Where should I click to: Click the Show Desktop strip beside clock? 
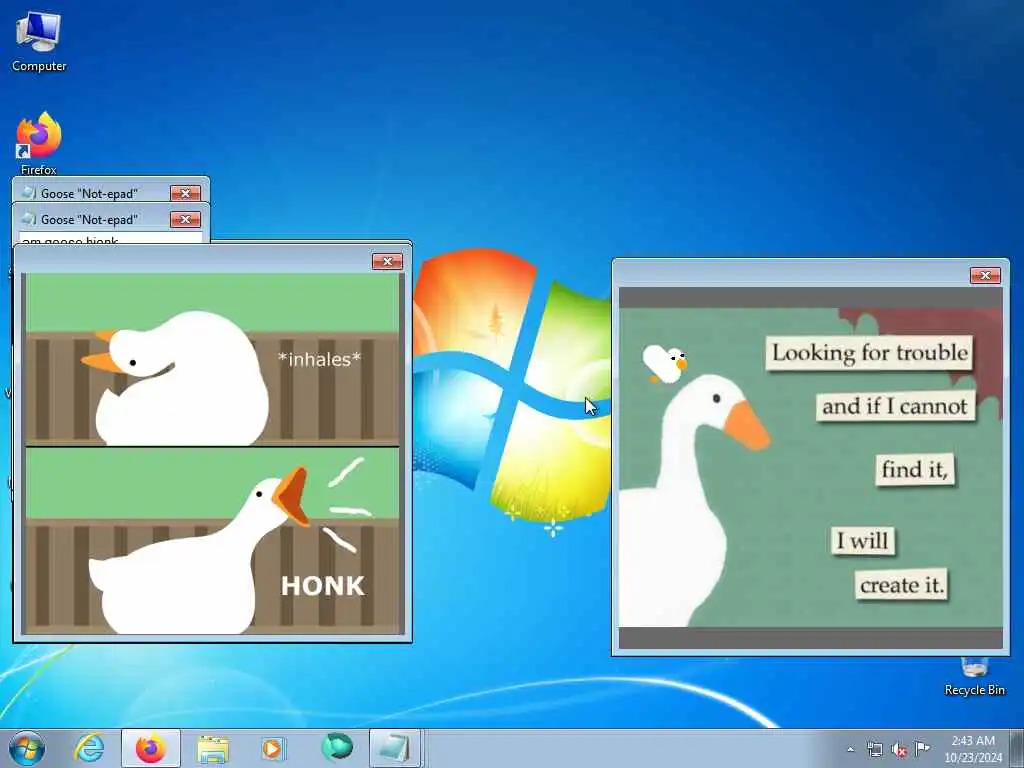(1017, 748)
